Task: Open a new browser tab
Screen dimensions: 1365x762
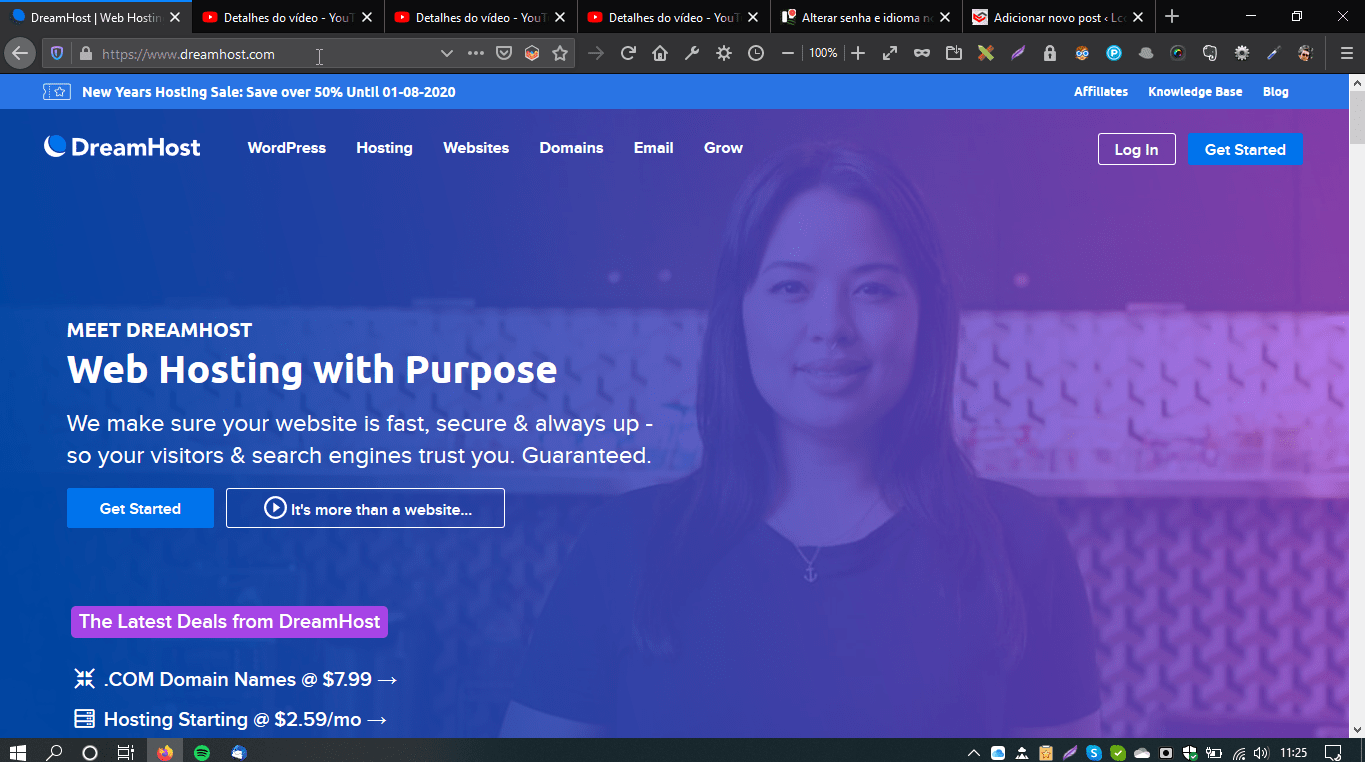Action: click(1172, 17)
